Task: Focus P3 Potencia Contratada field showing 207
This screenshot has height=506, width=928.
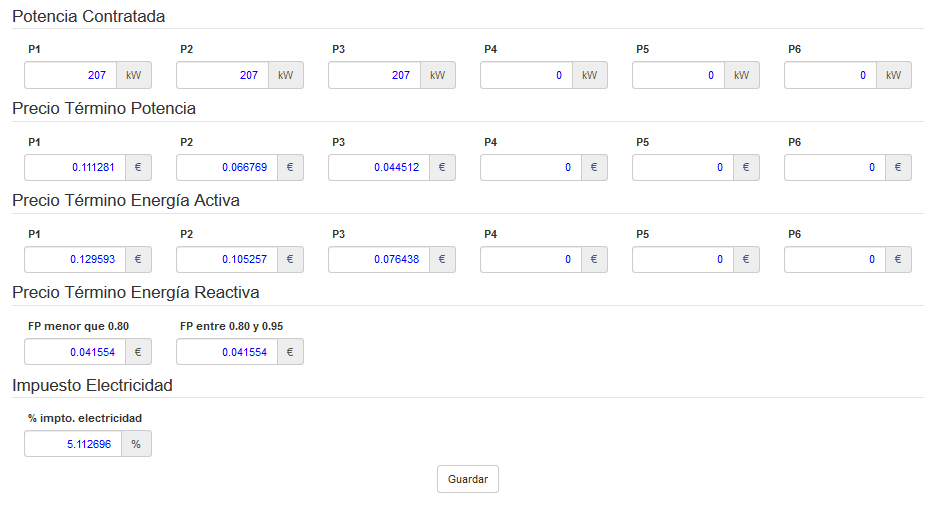Action: (374, 76)
